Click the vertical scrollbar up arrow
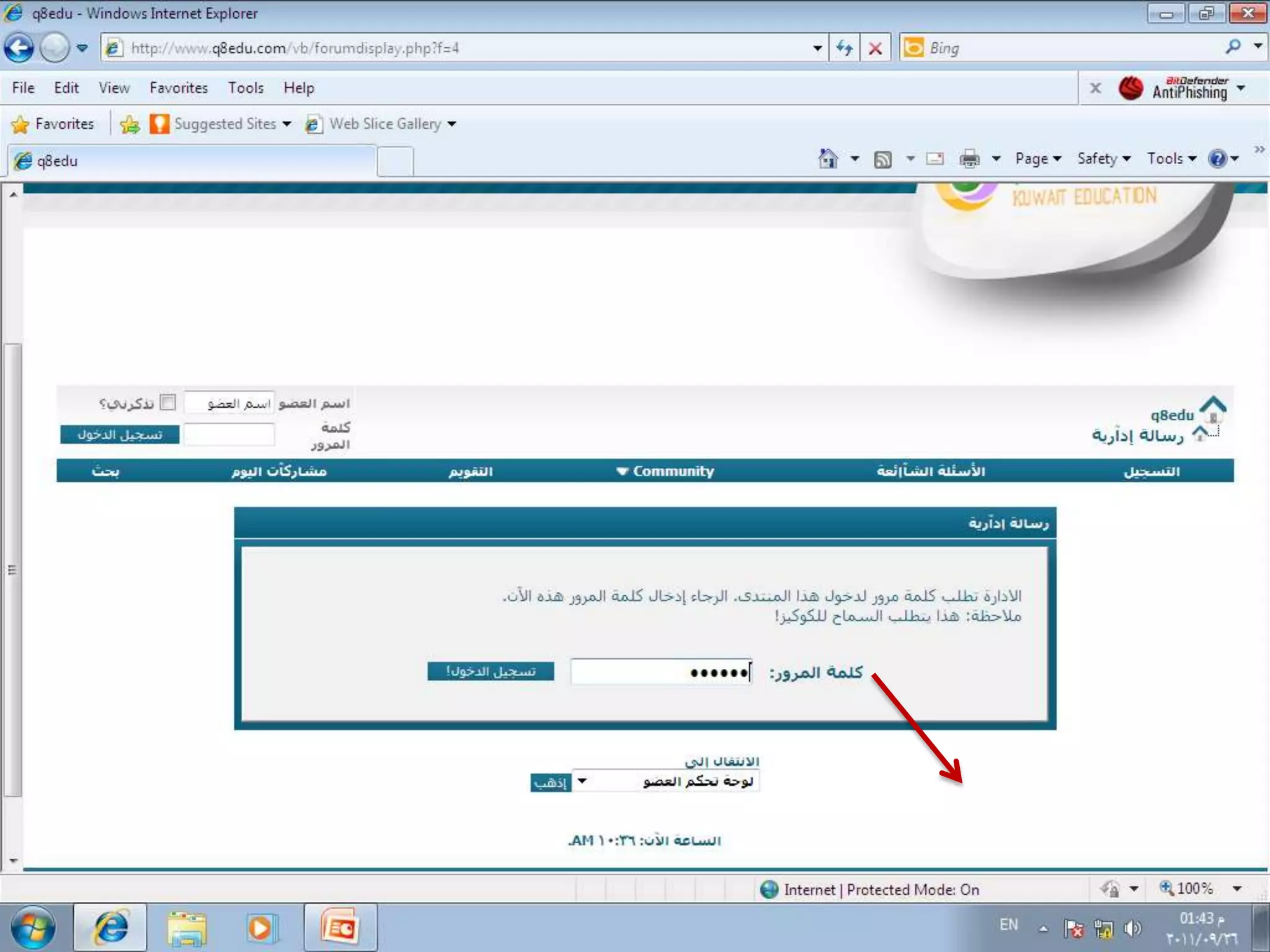The image size is (1270, 952). pos(13,195)
